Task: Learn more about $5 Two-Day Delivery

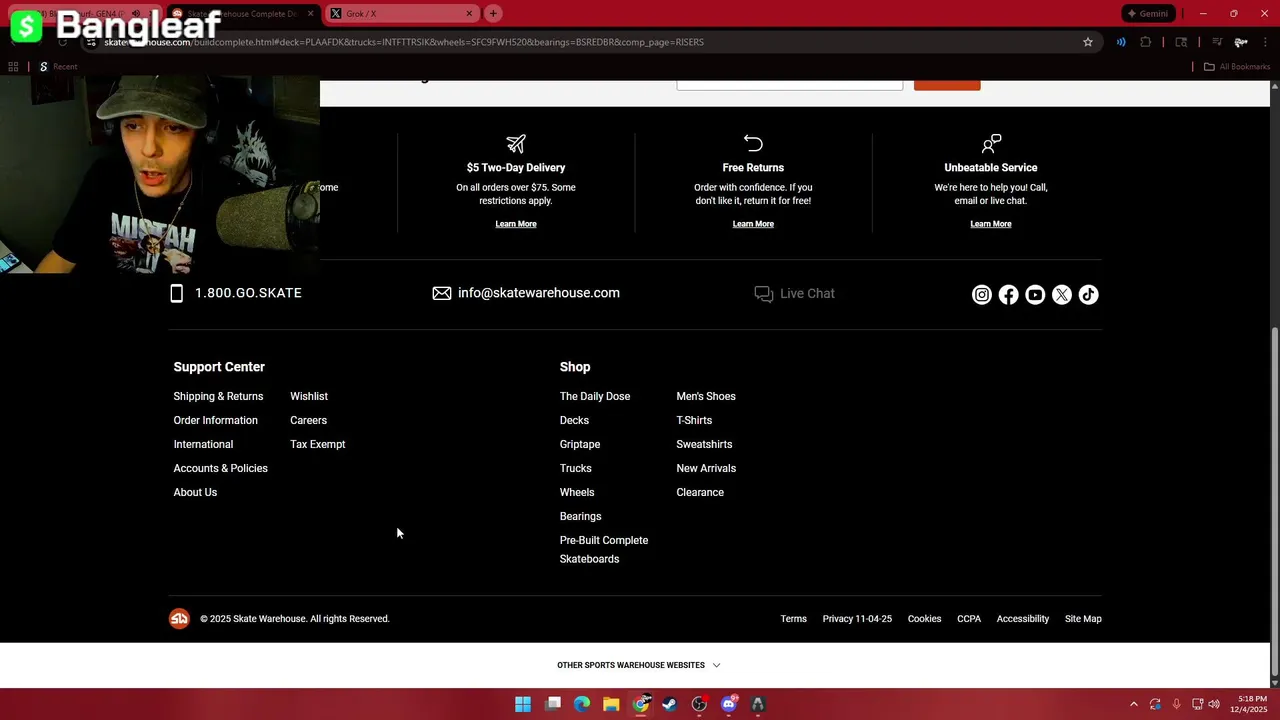Action: click(x=516, y=224)
